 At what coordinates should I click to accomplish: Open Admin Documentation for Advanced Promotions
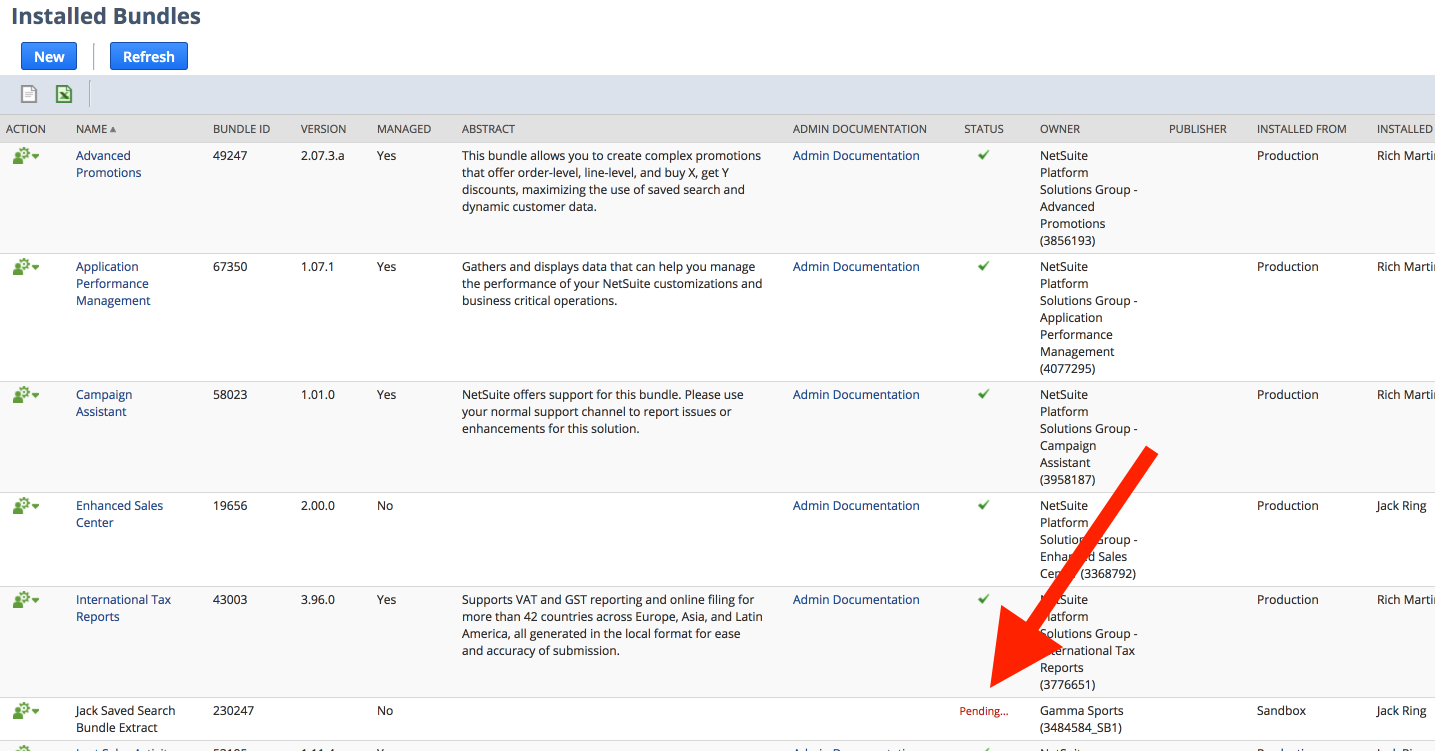[x=856, y=156]
